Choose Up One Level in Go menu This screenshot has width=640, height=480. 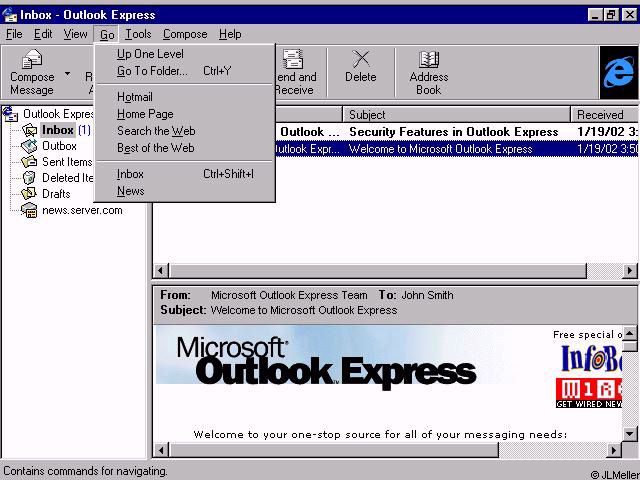point(185,54)
